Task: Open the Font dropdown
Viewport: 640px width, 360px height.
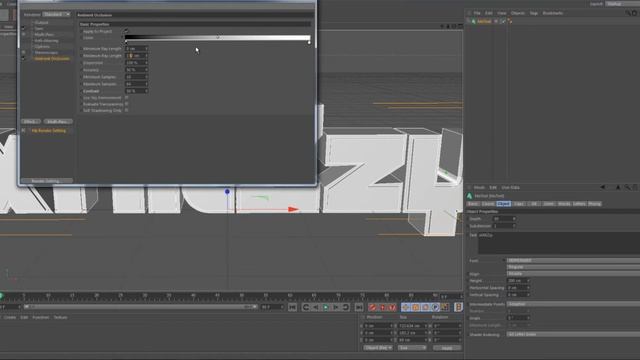Action: [x=573, y=260]
